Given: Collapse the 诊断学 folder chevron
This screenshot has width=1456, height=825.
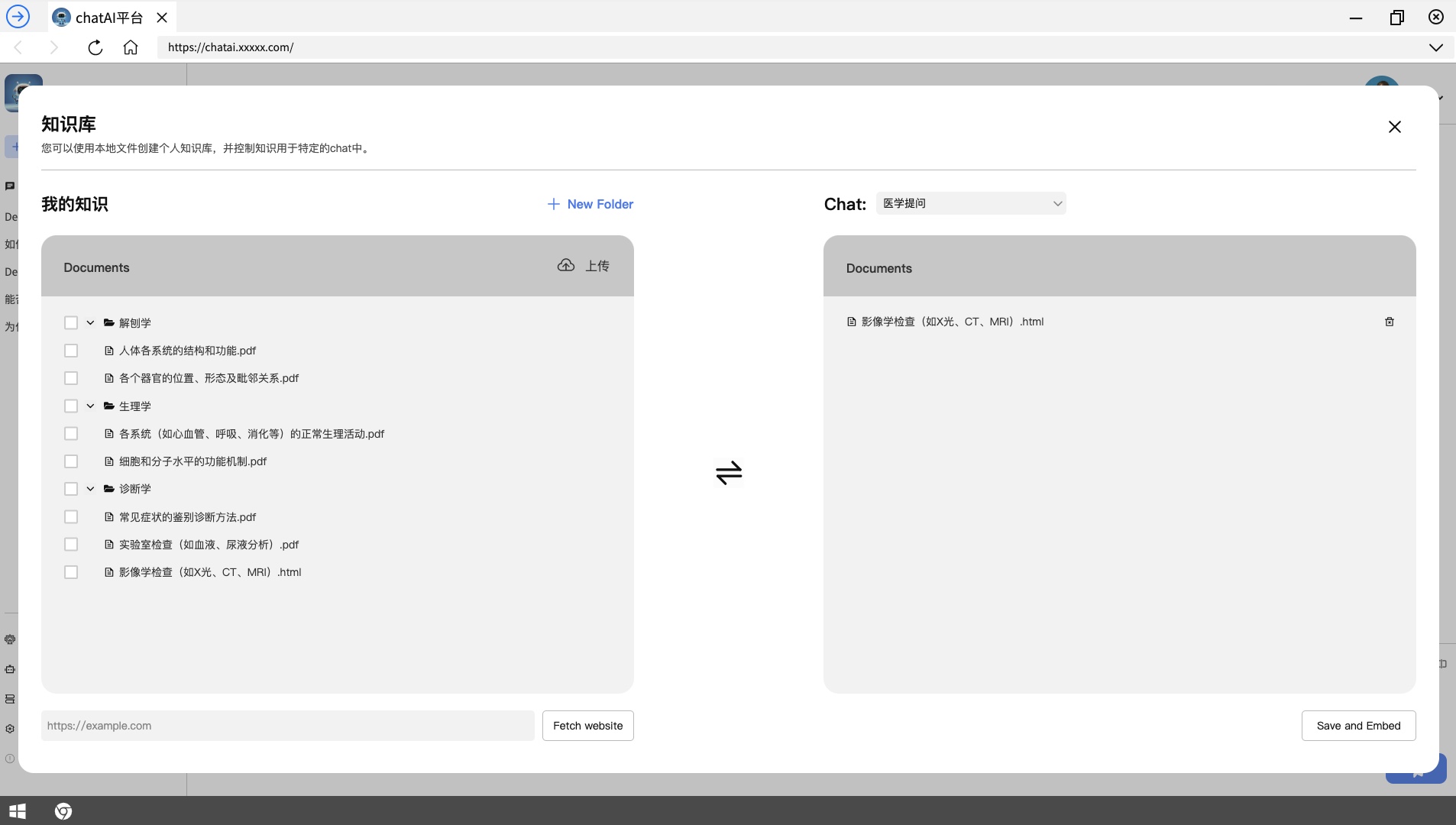Looking at the screenshot, I should pyautogui.click(x=90, y=489).
